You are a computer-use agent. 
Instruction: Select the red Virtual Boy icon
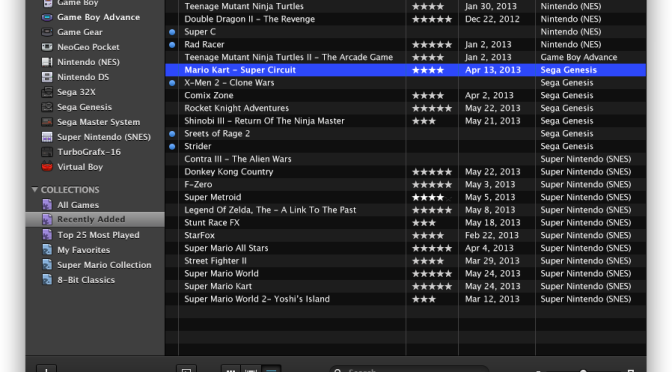tap(47, 167)
